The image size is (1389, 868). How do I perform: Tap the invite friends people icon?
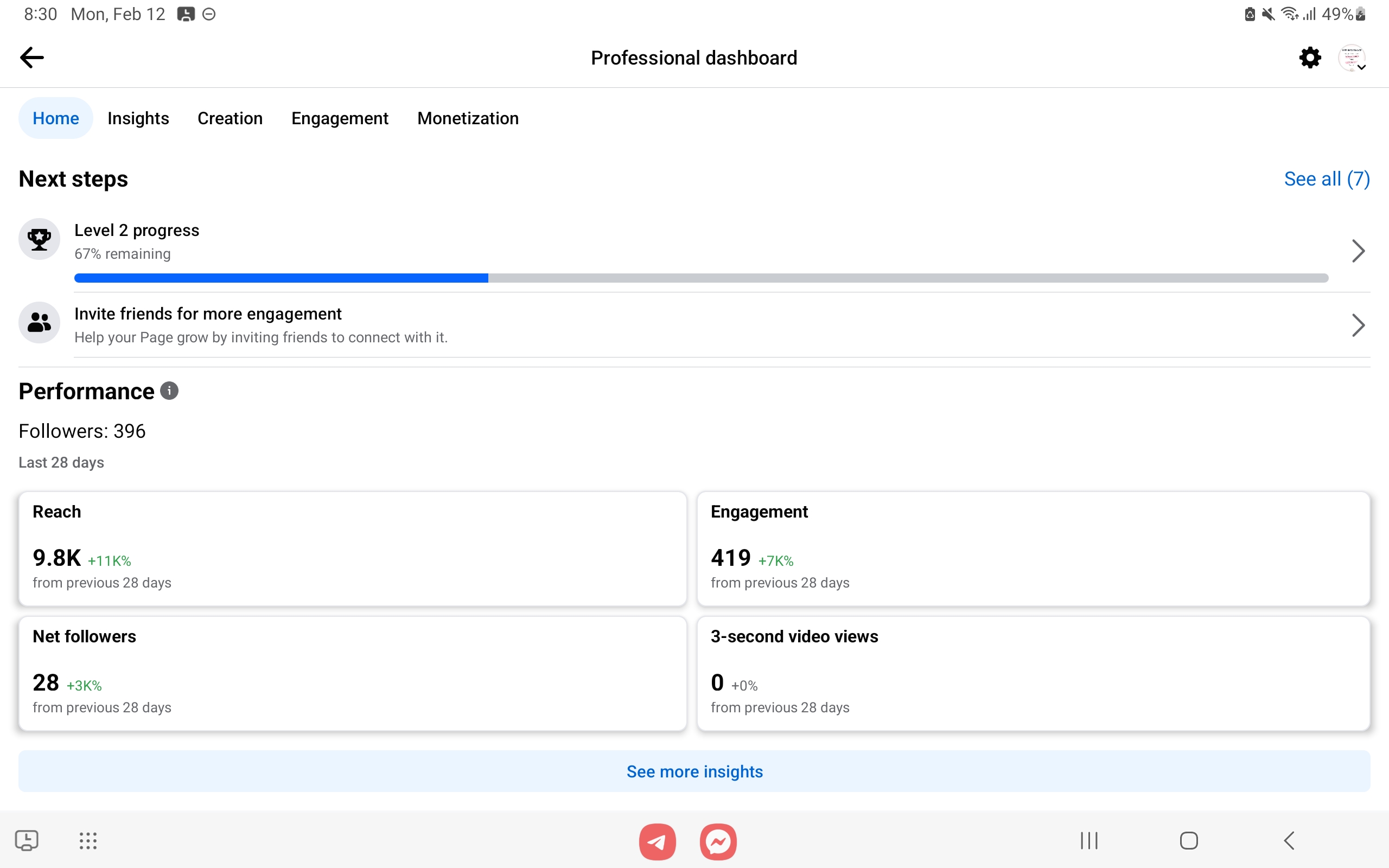coord(39,323)
